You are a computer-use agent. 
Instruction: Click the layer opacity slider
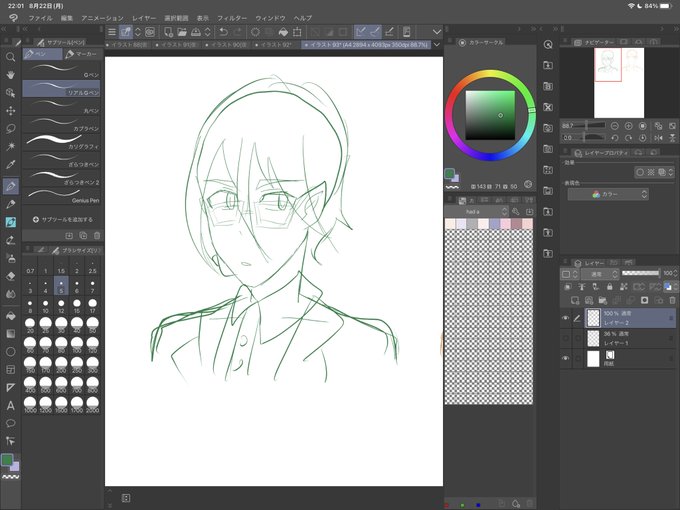point(641,273)
